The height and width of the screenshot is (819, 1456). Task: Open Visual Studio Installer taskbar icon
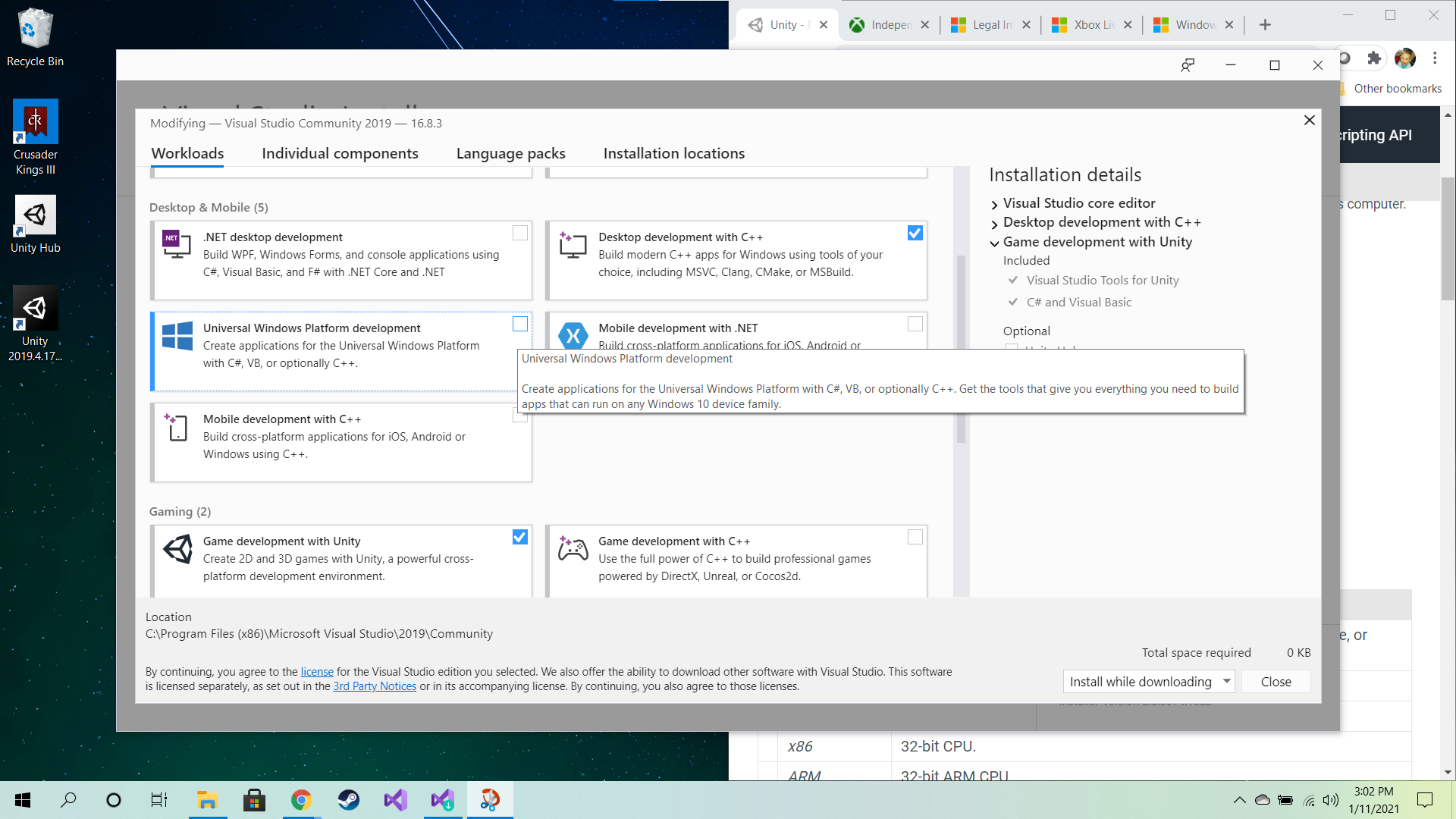point(443,800)
